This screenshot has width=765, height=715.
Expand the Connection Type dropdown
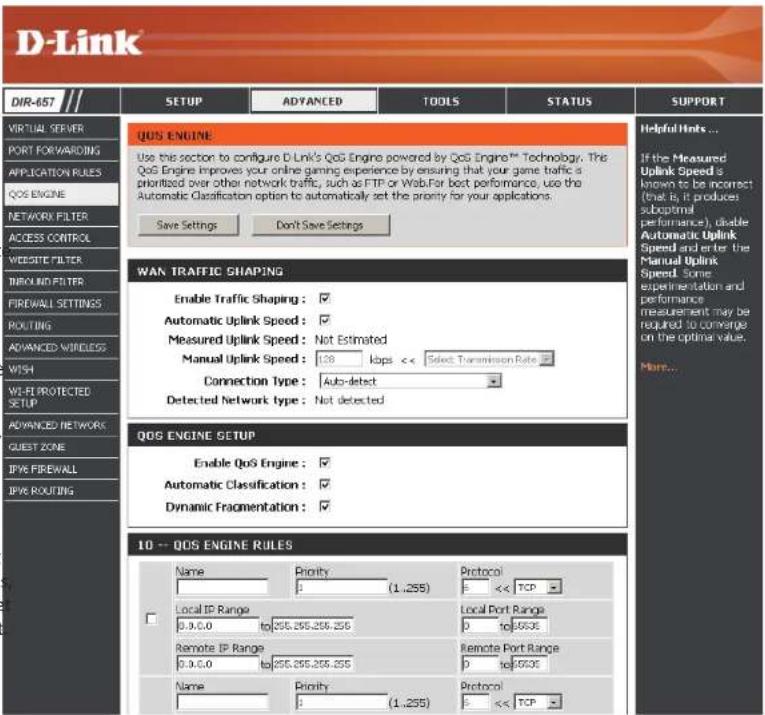click(410, 381)
